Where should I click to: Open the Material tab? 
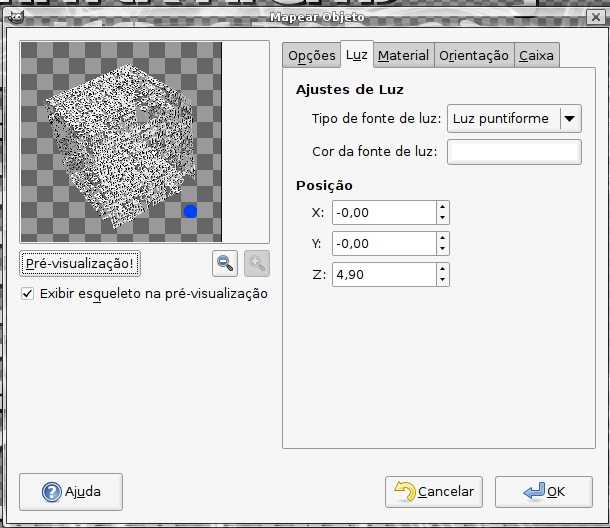[403, 55]
